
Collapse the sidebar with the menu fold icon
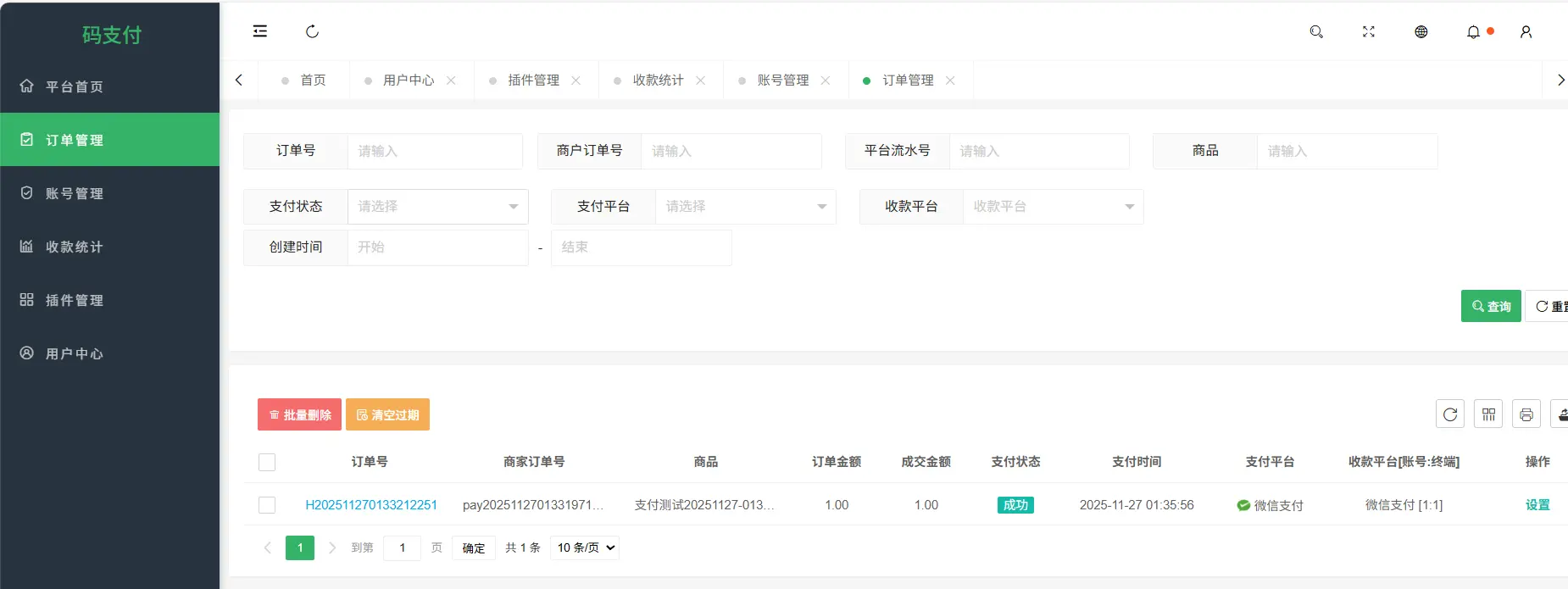point(260,31)
